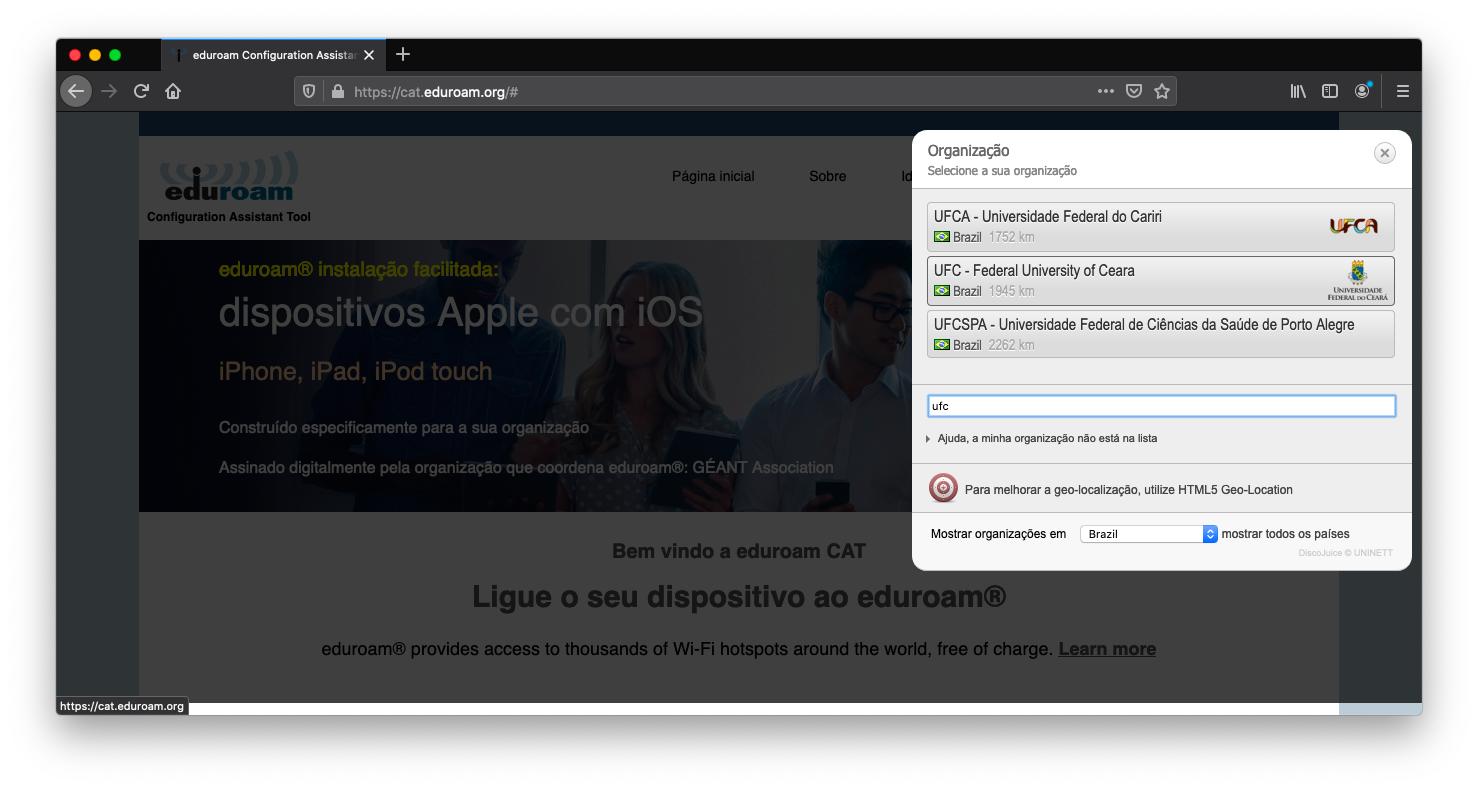Open the 'Página inicial' menu item
This screenshot has height=789, width=1478.
(x=713, y=176)
